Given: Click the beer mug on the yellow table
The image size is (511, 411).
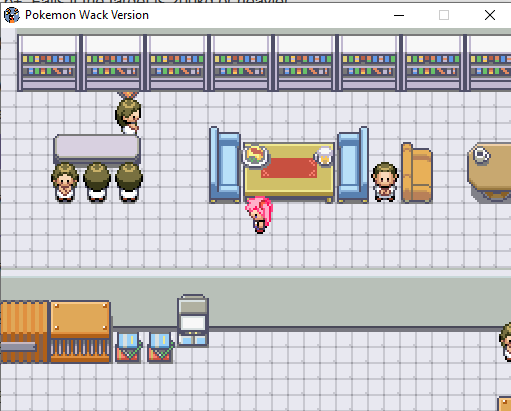Looking at the screenshot, I should (324, 156).
